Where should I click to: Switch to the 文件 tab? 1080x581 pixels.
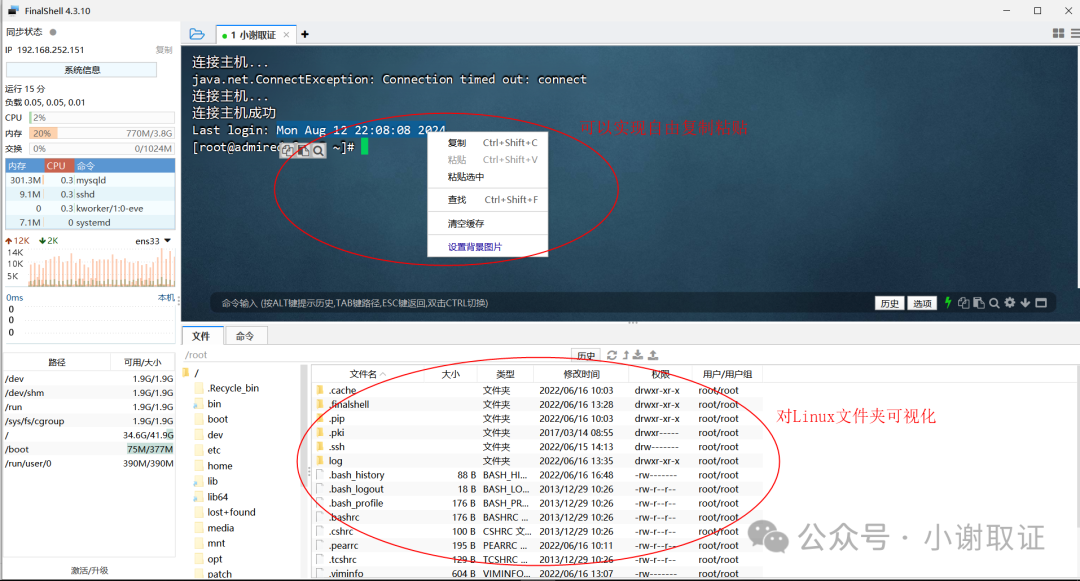(202, 336)
